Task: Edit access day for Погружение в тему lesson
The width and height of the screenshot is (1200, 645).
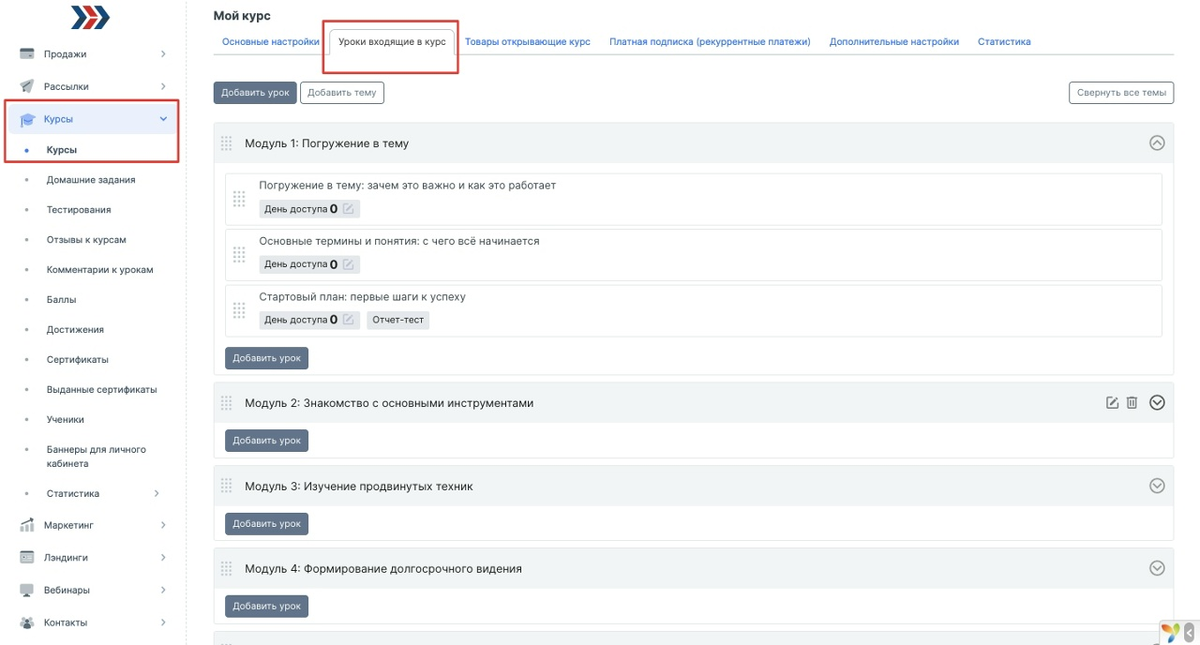Action: (348, 209)
